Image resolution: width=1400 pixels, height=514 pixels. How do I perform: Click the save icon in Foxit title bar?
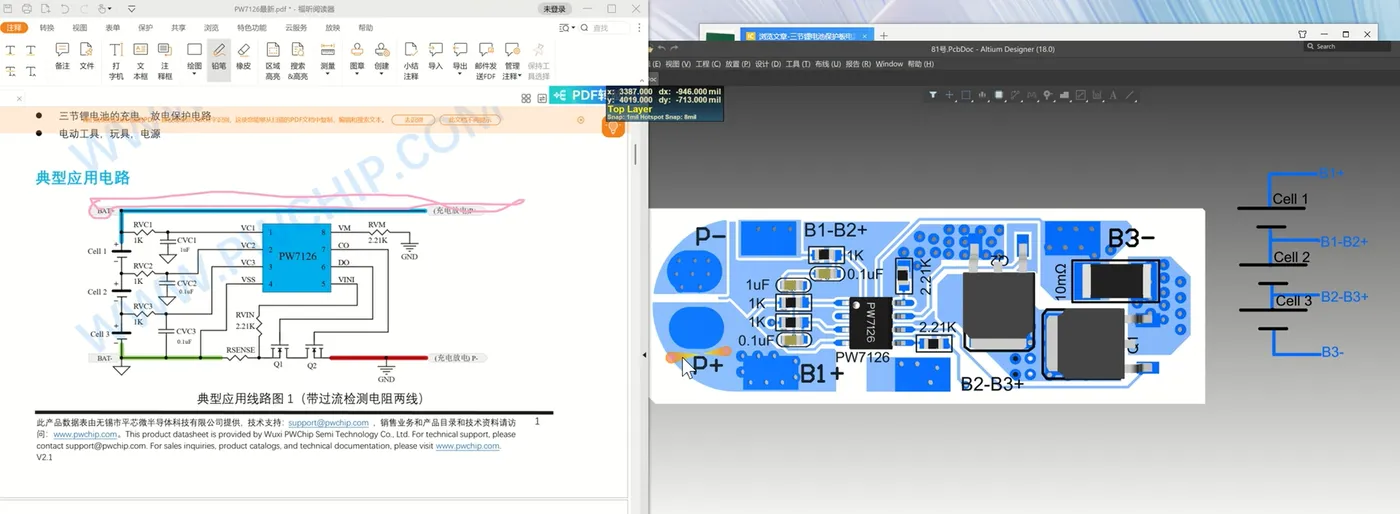click(9, 8)
